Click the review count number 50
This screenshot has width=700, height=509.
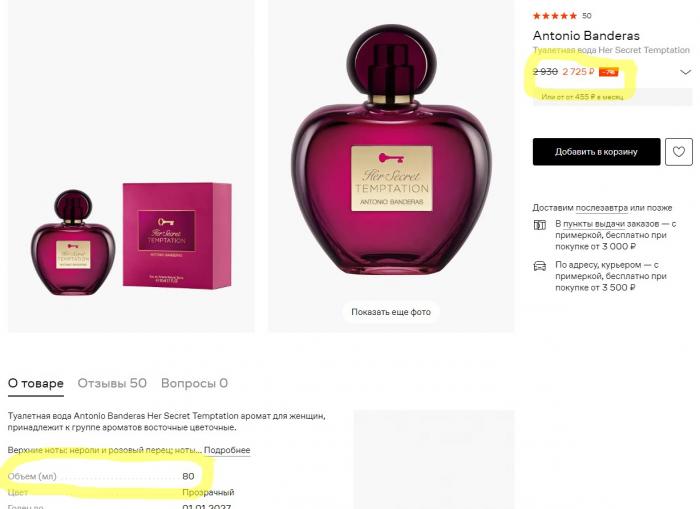587,16
